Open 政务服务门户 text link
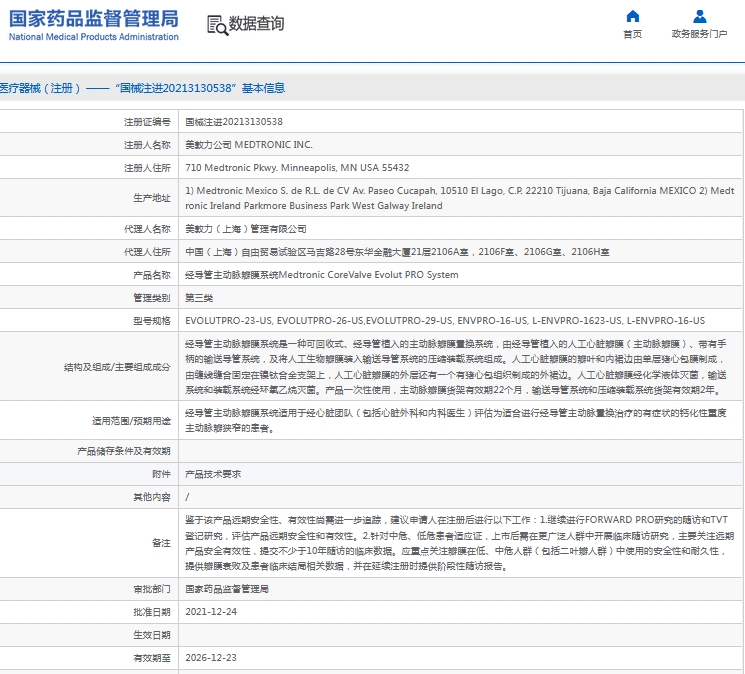Screen dimensions: 745x674 click(x=699, y=34)
